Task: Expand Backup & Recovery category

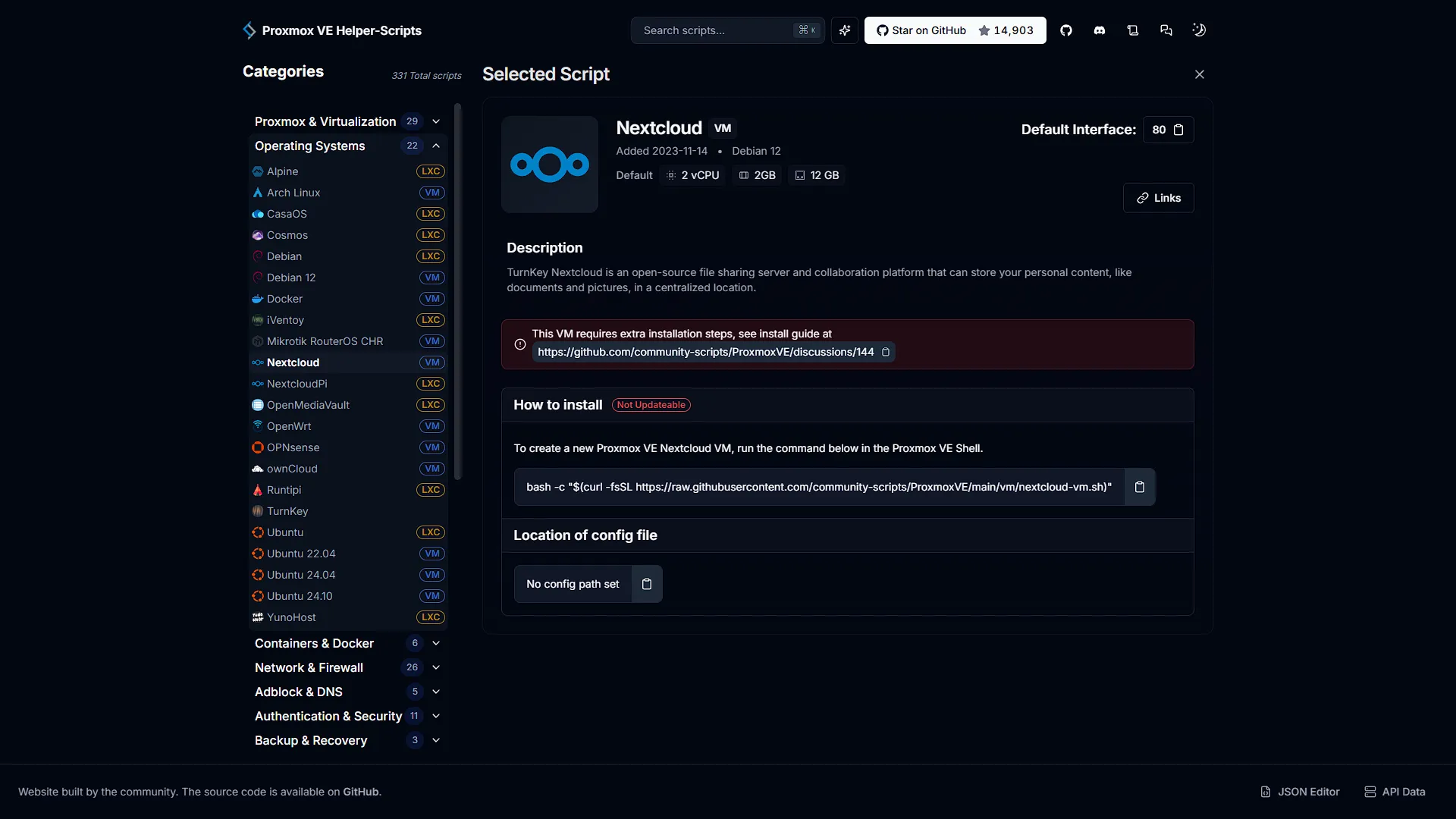Action: 348,740
